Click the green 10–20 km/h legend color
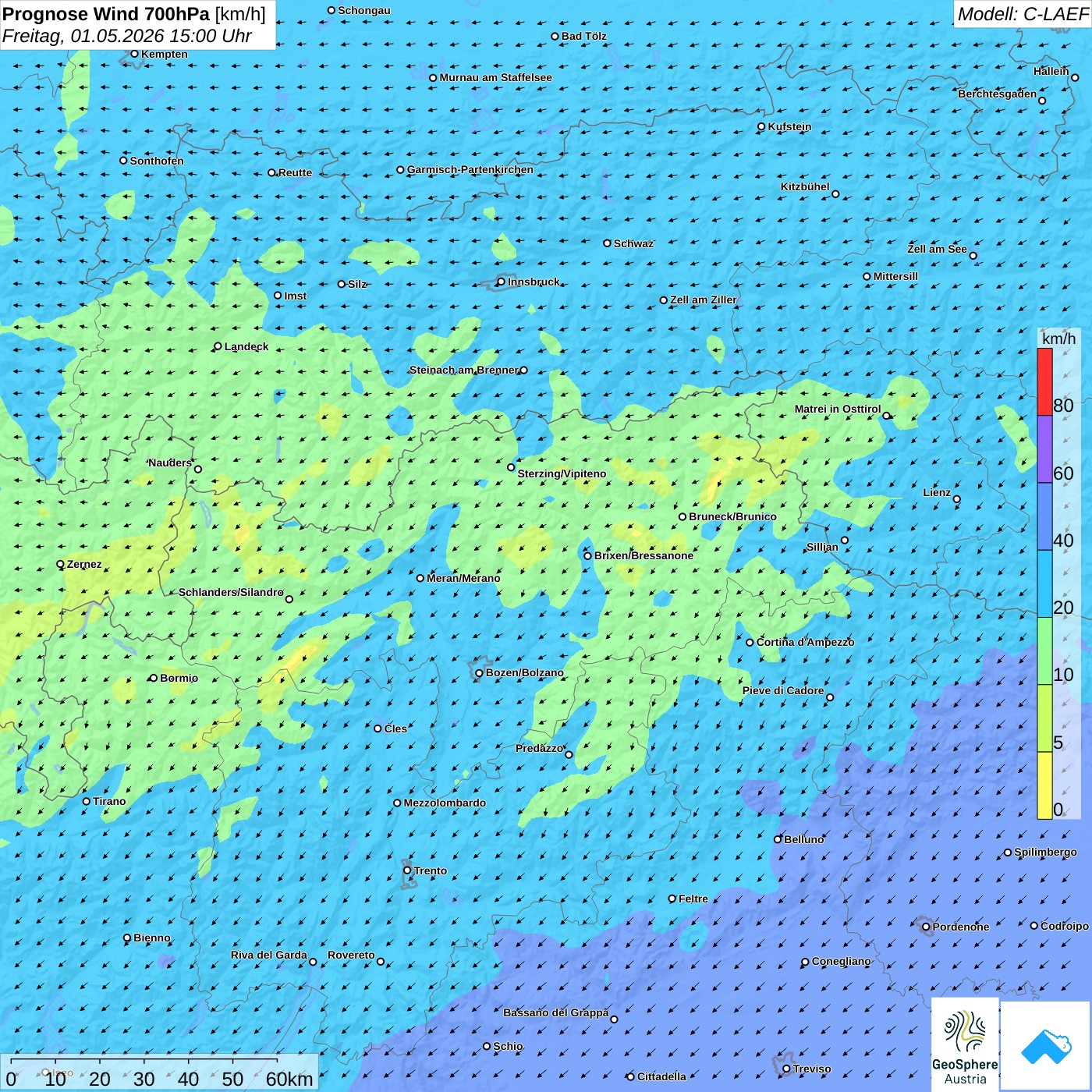 pos(1044,651)
